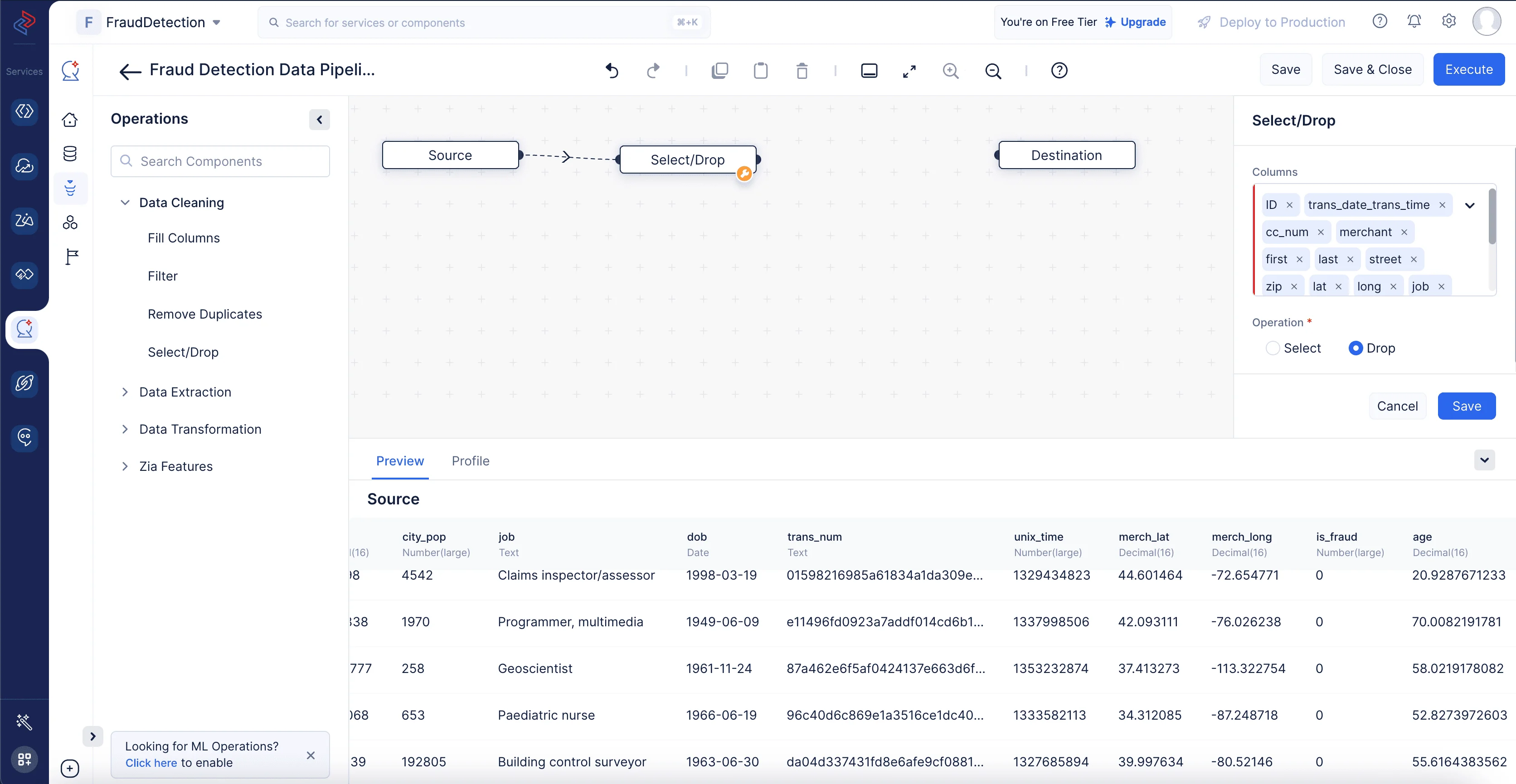Toggle the bottom preview panel icon

(x=869, y=71)
